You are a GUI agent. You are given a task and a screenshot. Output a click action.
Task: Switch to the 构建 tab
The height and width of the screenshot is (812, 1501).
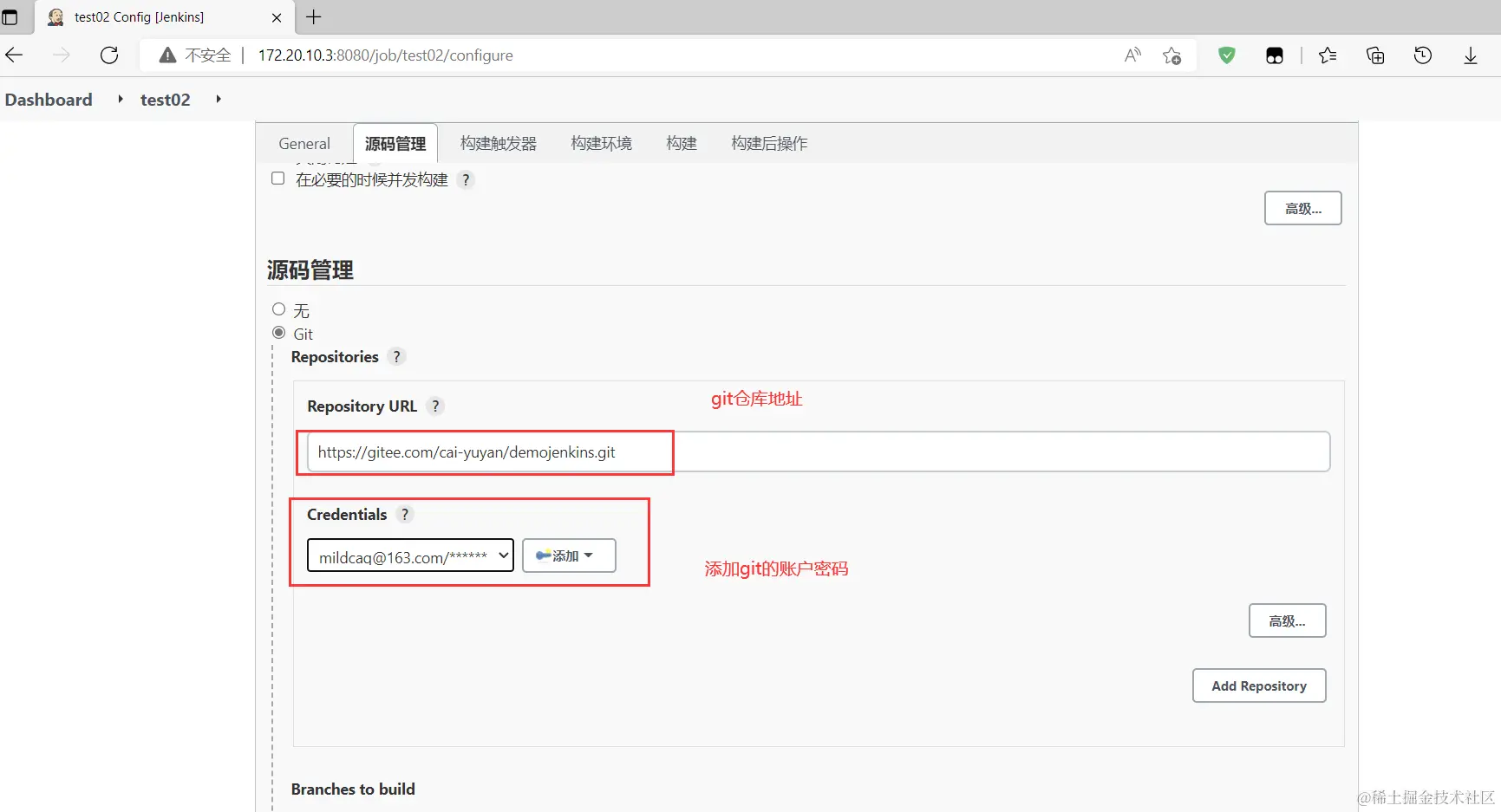pos(682,143)
